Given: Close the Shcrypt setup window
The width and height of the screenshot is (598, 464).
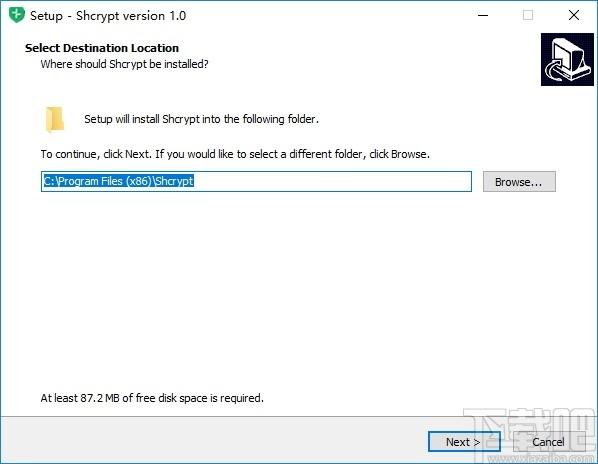Looking at the screenshot, I should coord(574,15).
